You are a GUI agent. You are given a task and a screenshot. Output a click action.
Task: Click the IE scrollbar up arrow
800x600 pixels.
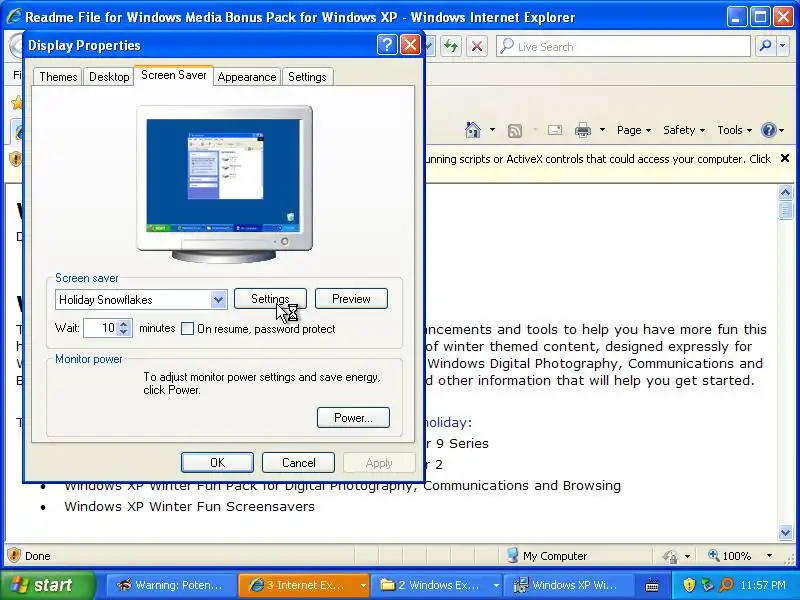tap(785, 192)
